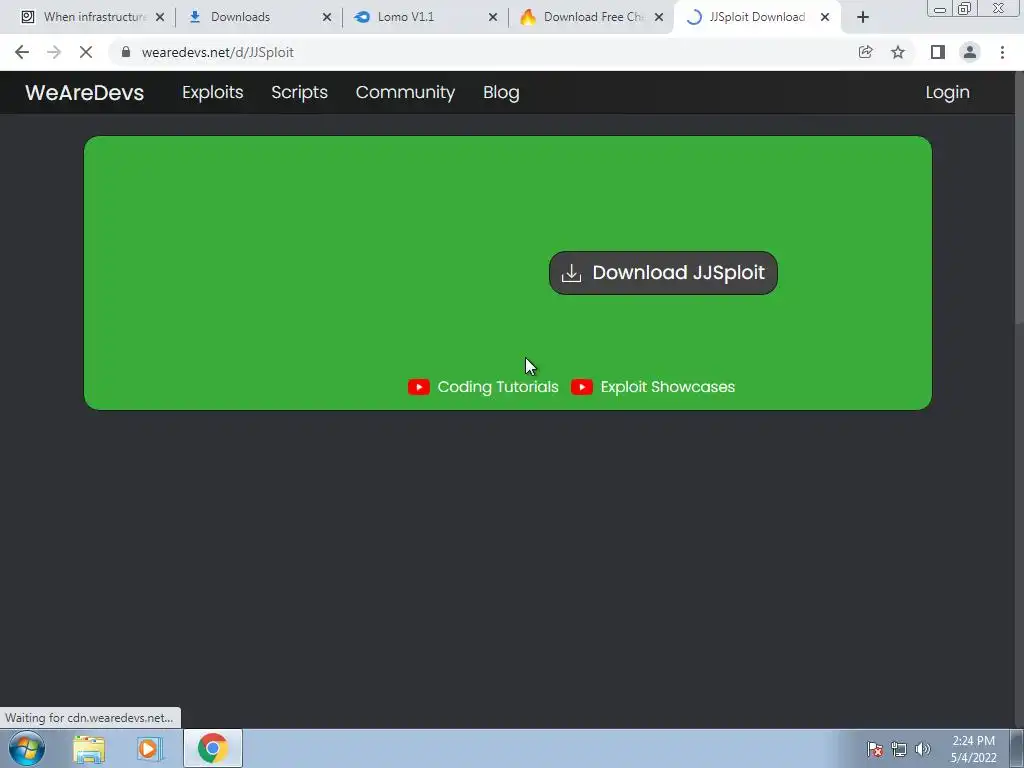The width and height of the screenshot is (1024, 768).
Task: Close the Downloads tab
Action: (327, 17)
